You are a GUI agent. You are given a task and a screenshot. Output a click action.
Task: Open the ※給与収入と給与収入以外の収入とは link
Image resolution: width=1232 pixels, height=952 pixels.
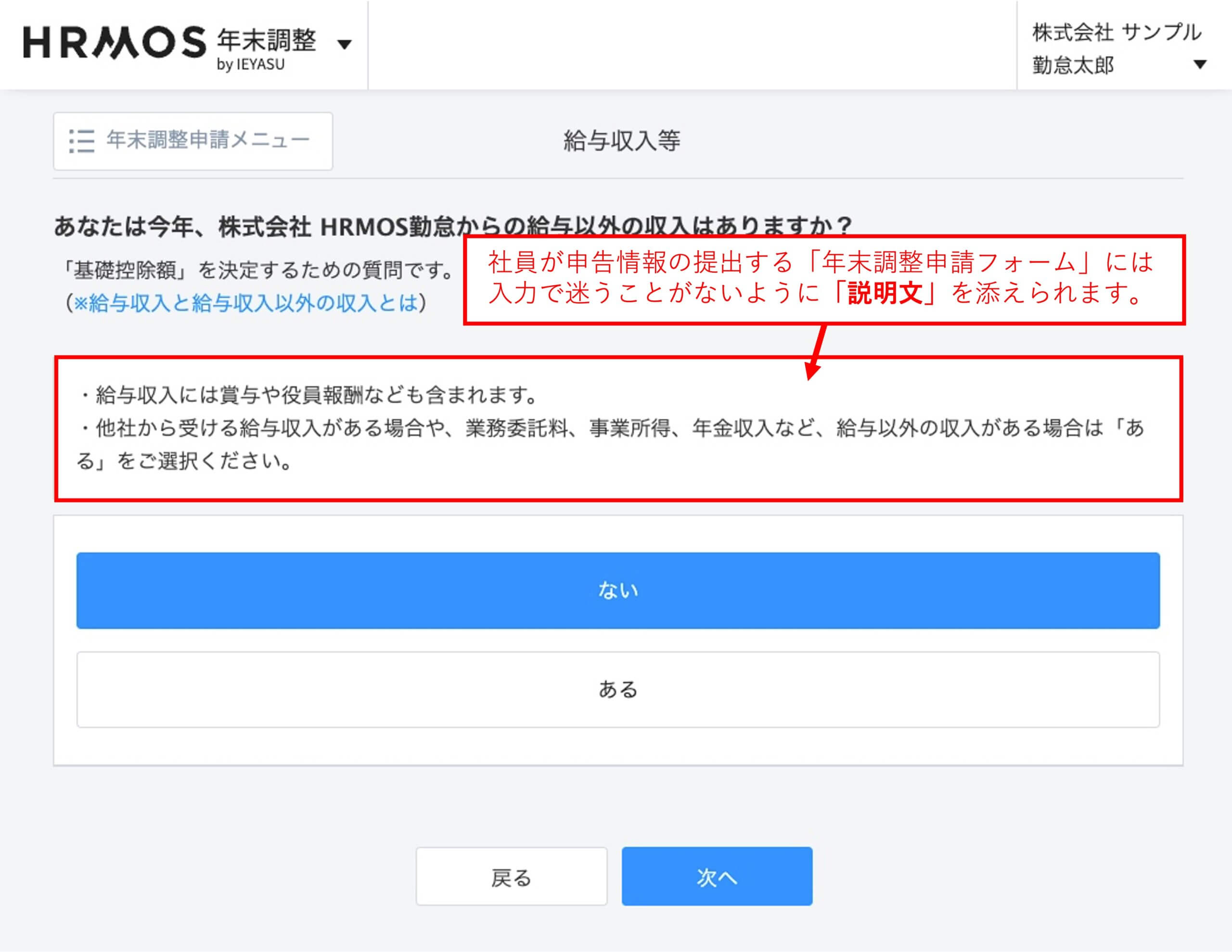pos(246,303)
